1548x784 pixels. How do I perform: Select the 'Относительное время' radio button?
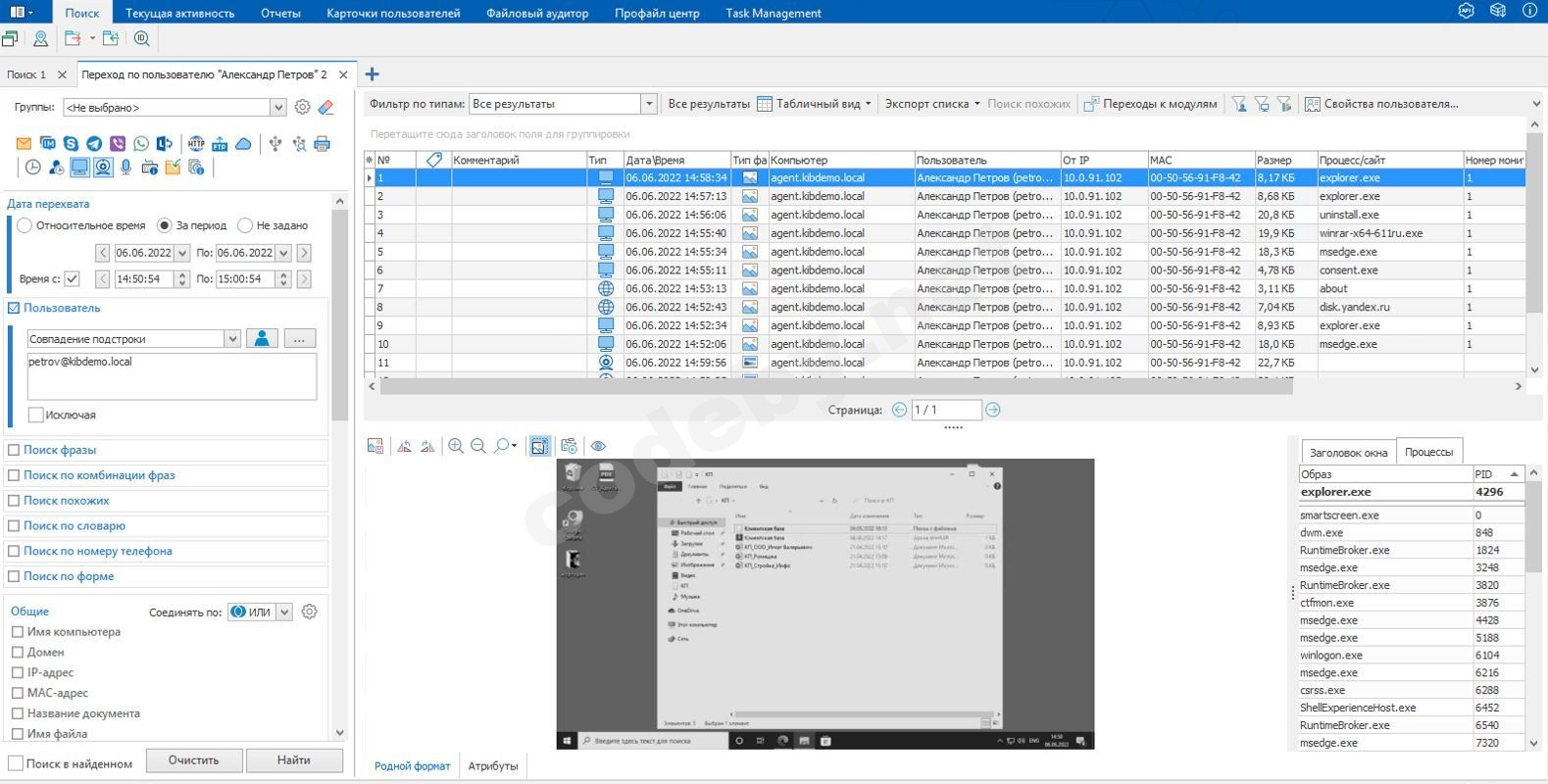click(x=25, y=225)
